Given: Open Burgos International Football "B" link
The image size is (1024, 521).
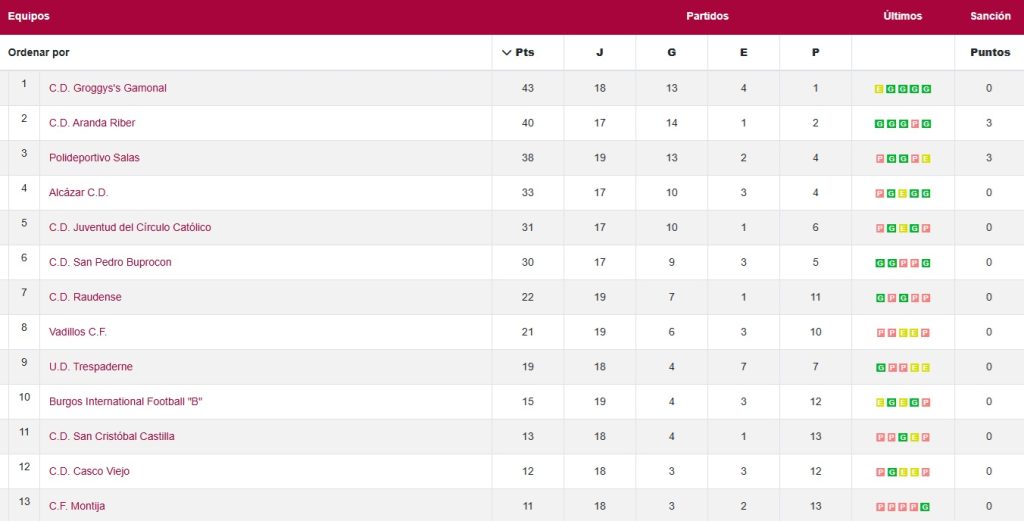Looking at the screenshot, I should [126, 402].
